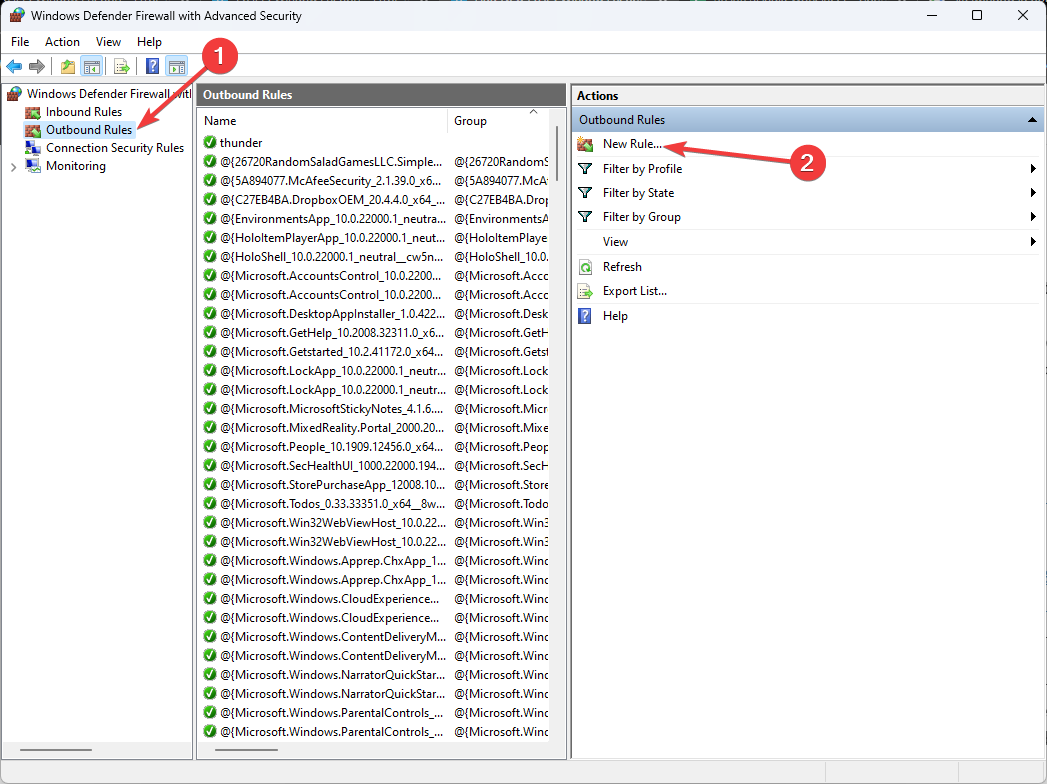Select Monitoring in the tree
The width and height of the screenshot is (1047, 784).
point(75,166)
